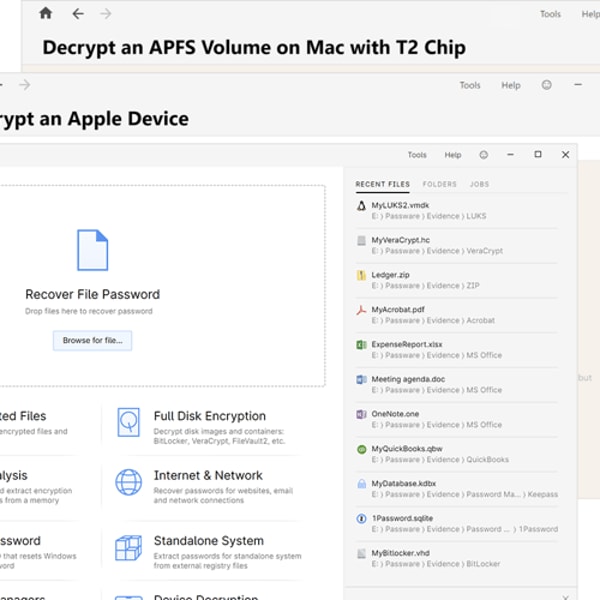The height and width of the screenshot is (600, 600).
Task: Open Help menu in Apple Device window
Action: coord(511,85)
